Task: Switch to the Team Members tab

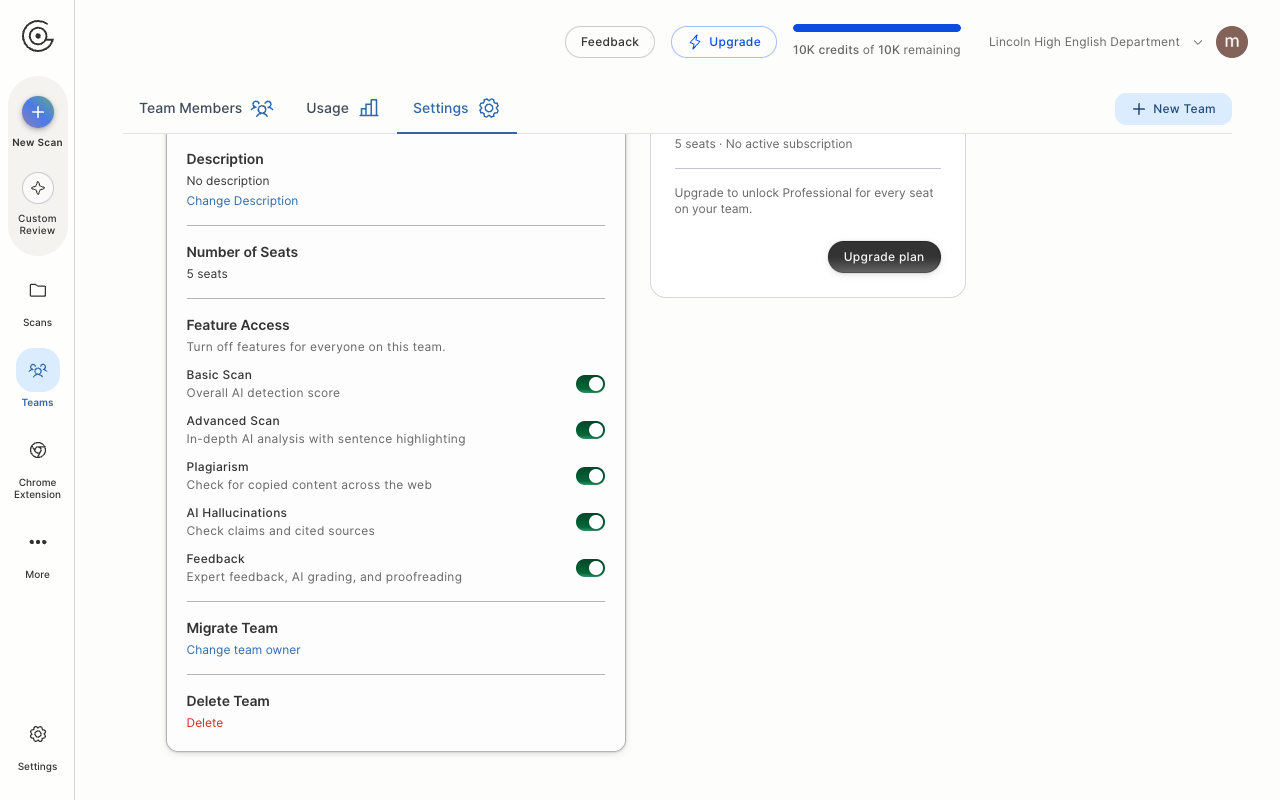Action: tap(206, 108)
